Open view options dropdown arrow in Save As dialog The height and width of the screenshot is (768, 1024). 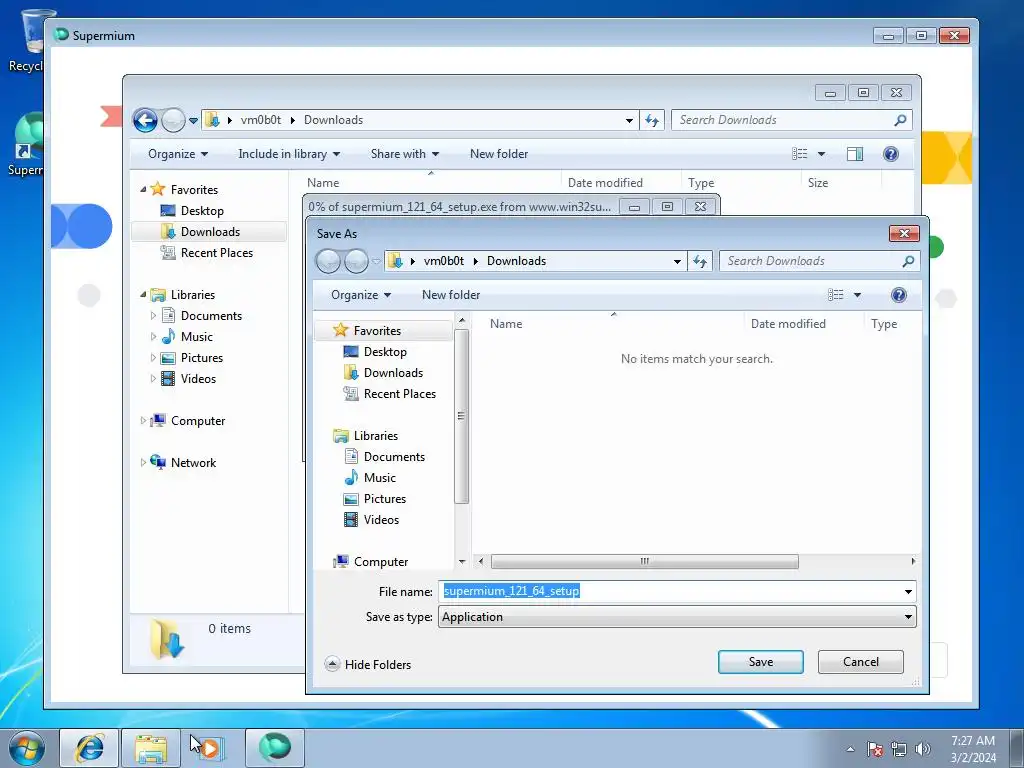[857, 295]
